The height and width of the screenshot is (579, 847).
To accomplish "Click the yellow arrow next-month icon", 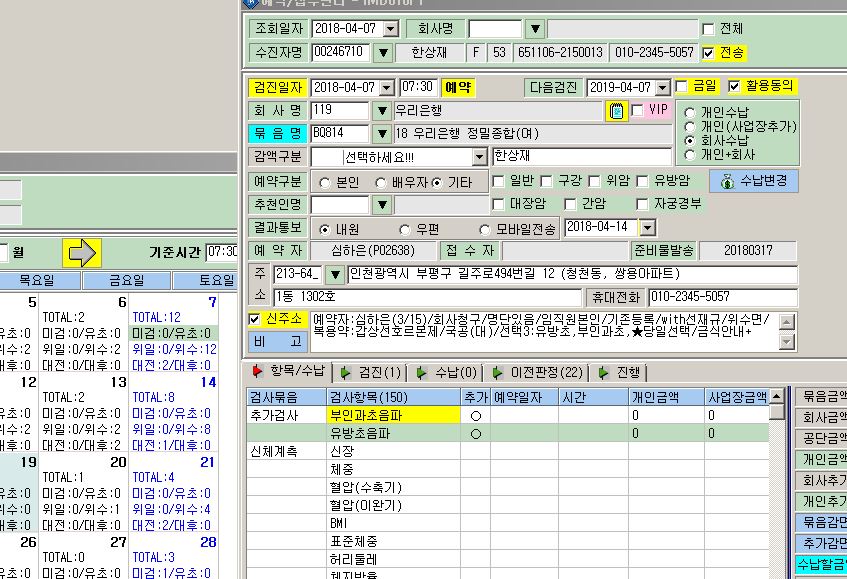I will pos(82,253).
